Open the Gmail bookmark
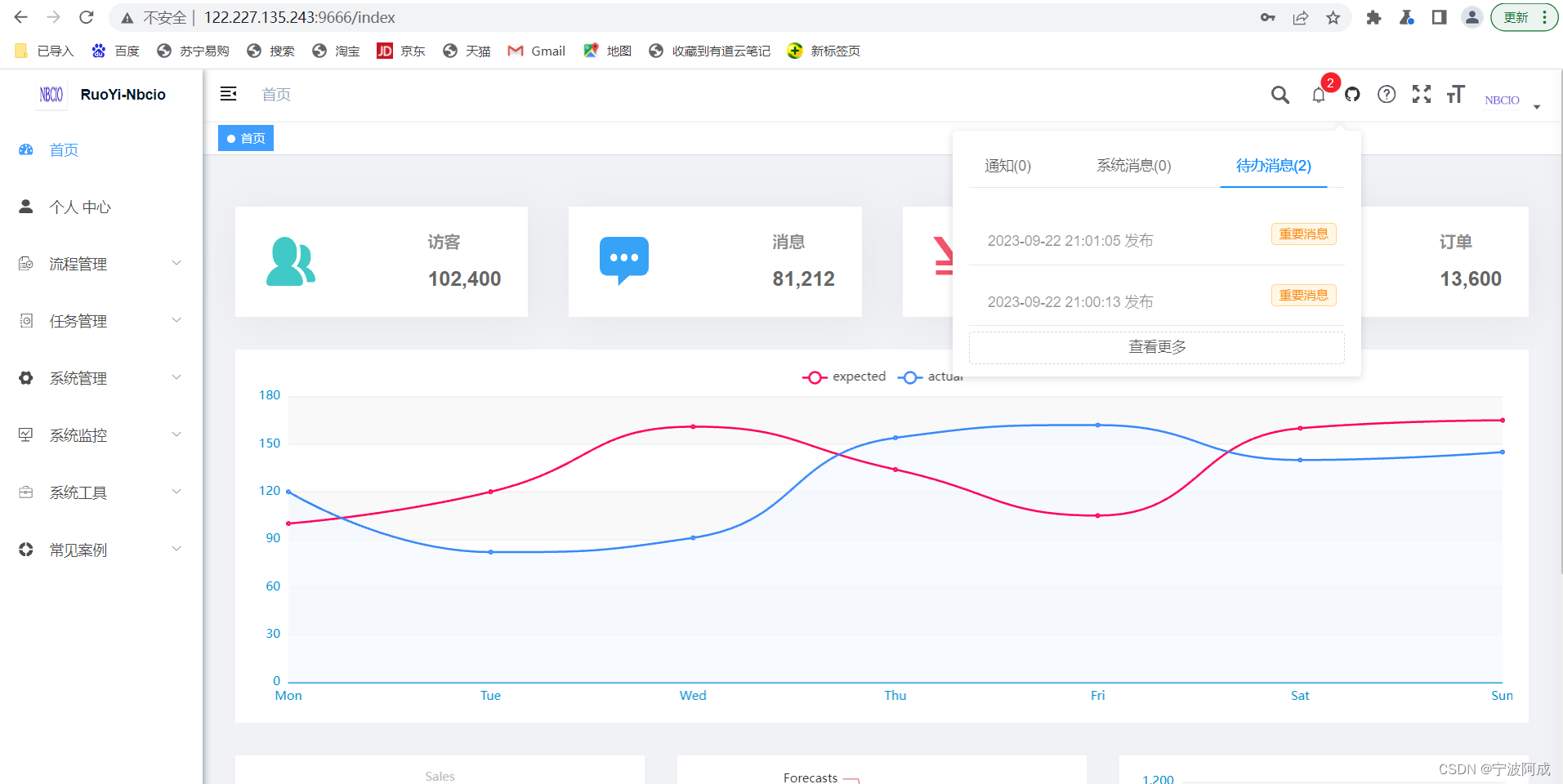This screenshot has width=1563, height=784. (x=536, y=51)
